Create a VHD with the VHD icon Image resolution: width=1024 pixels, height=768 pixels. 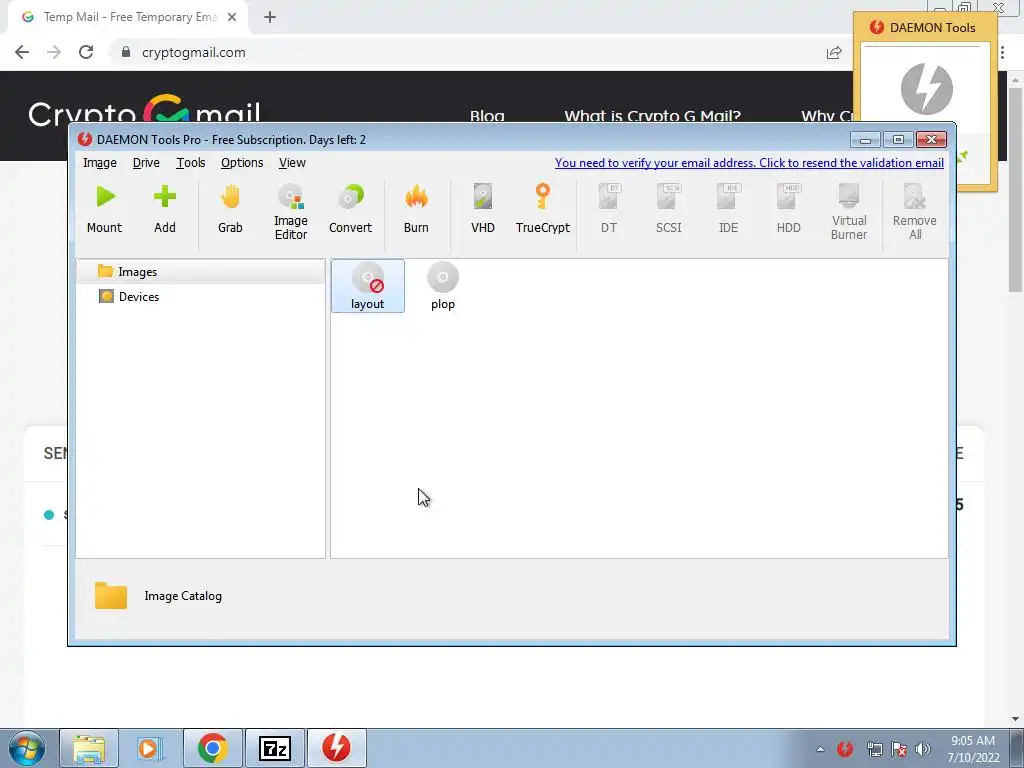tap(483, 209)
